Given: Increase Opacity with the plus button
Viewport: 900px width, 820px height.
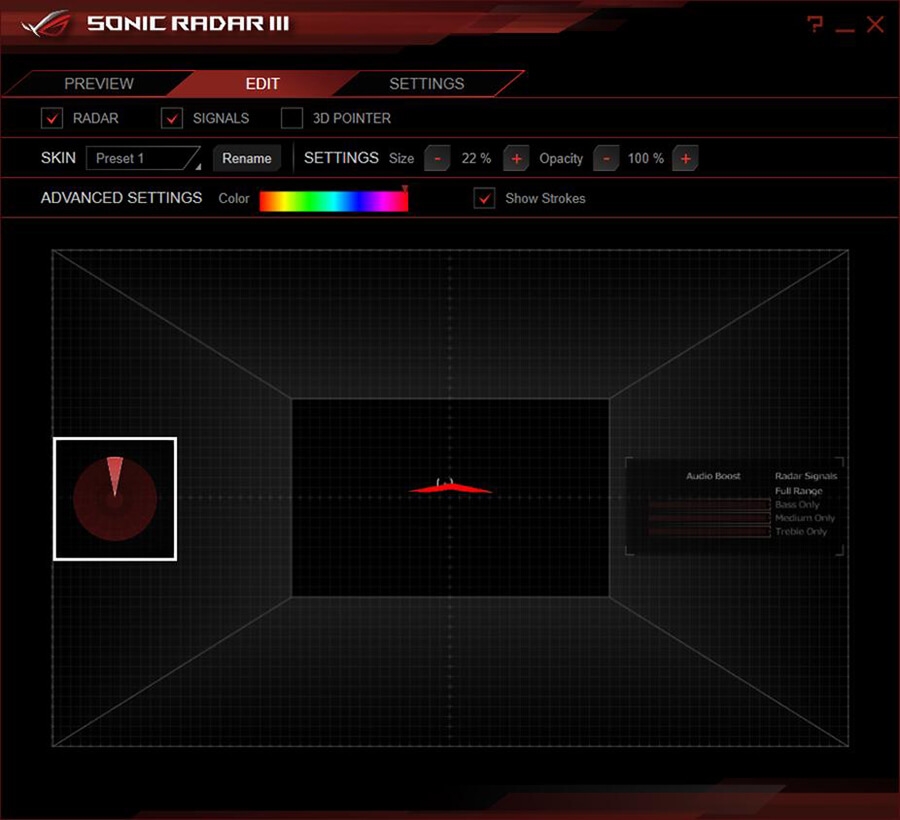Looking at the screenshot, I should coord(685,158).
